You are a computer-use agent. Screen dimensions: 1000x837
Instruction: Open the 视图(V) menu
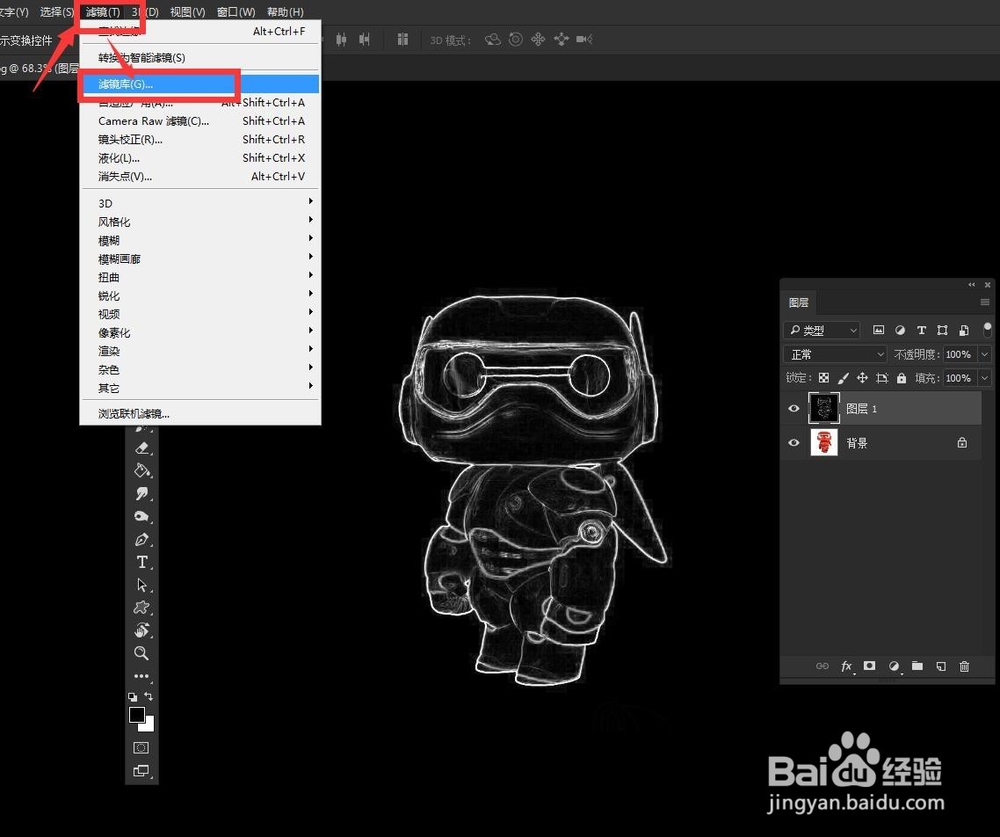point(188,12)
